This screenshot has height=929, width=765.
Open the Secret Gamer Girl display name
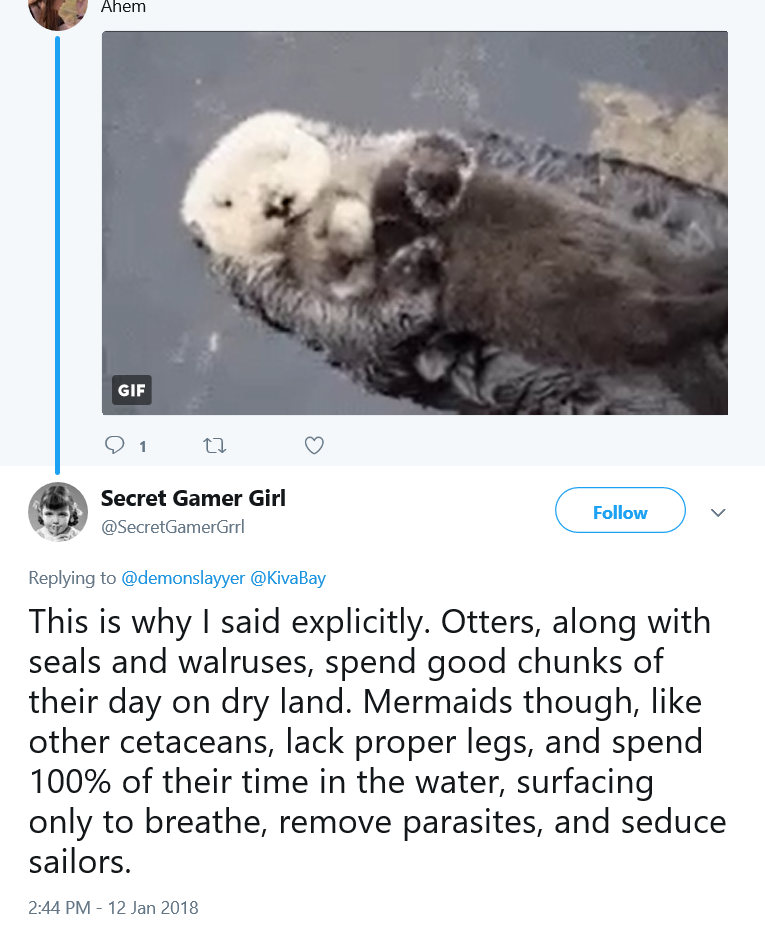193,498
